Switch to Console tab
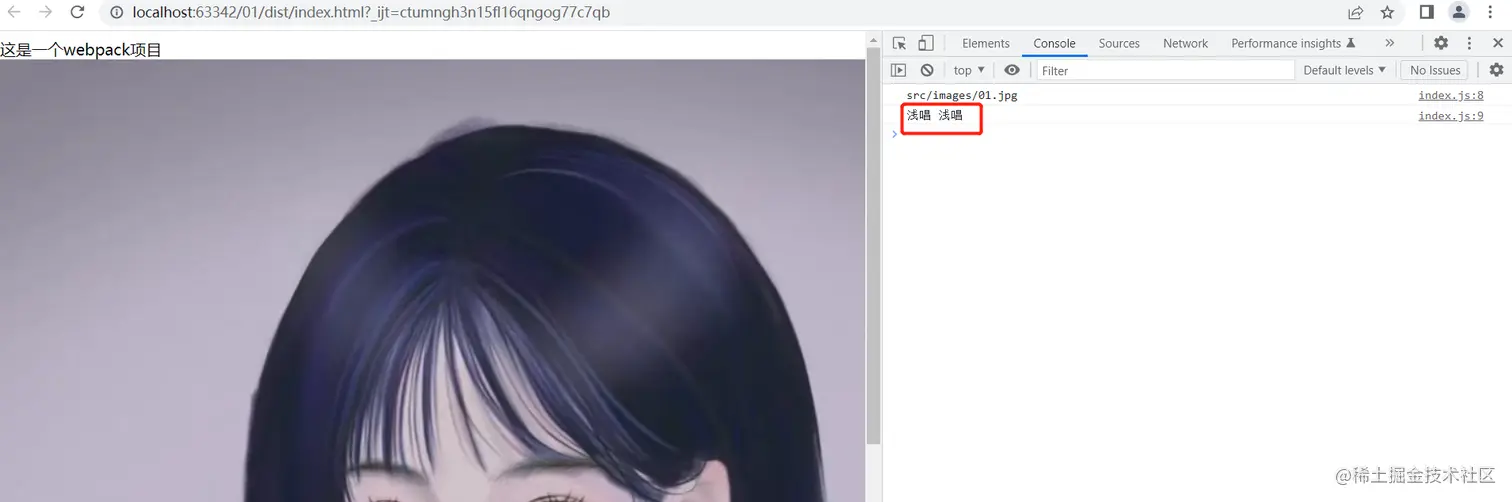The width and height of the screenshot is (1512, 502). coord(1055,43)
